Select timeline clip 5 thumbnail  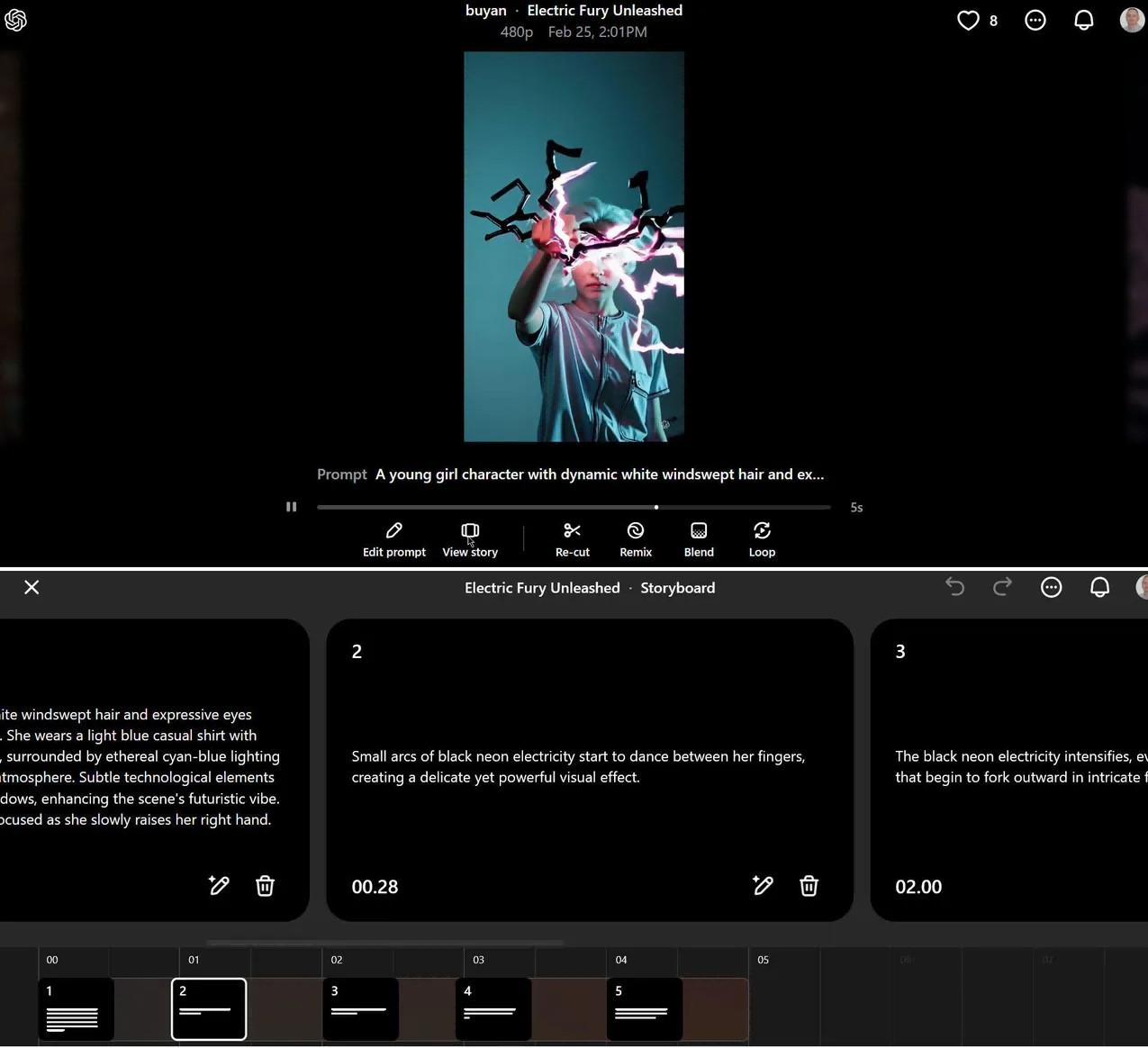(x=645, y=1009)
